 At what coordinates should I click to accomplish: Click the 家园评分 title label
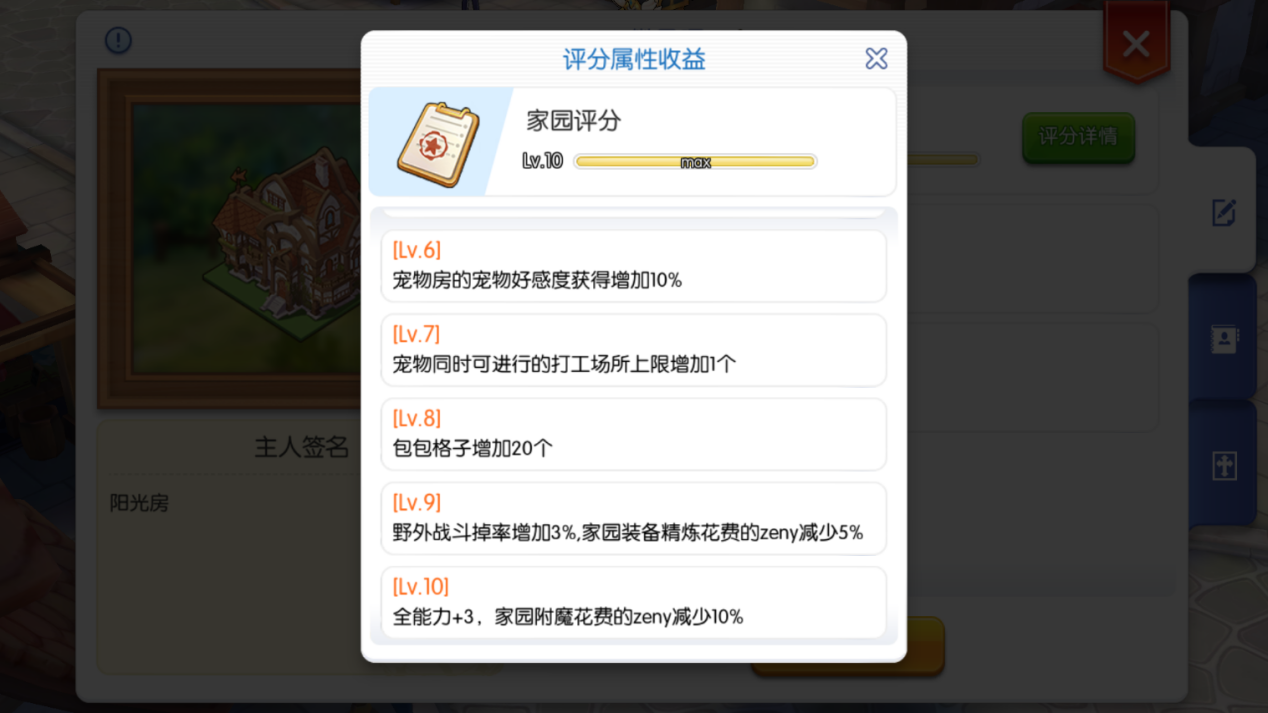pos(574,121)
